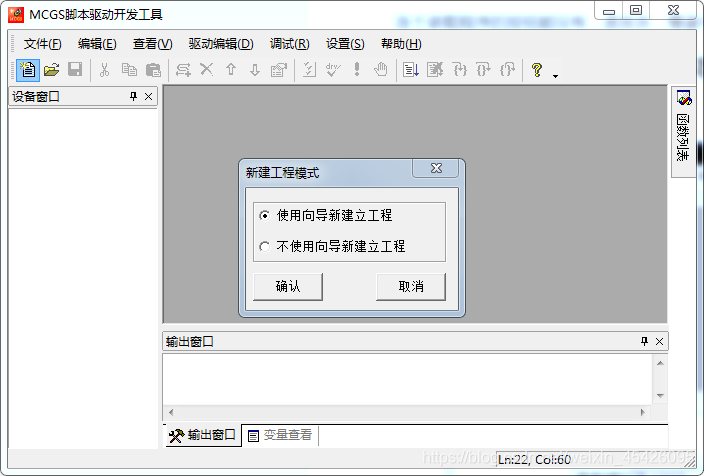The height and width of the screenshot is (476, 704).
Task: Click the output scrollbar down arrow
Action: (660, 396)
